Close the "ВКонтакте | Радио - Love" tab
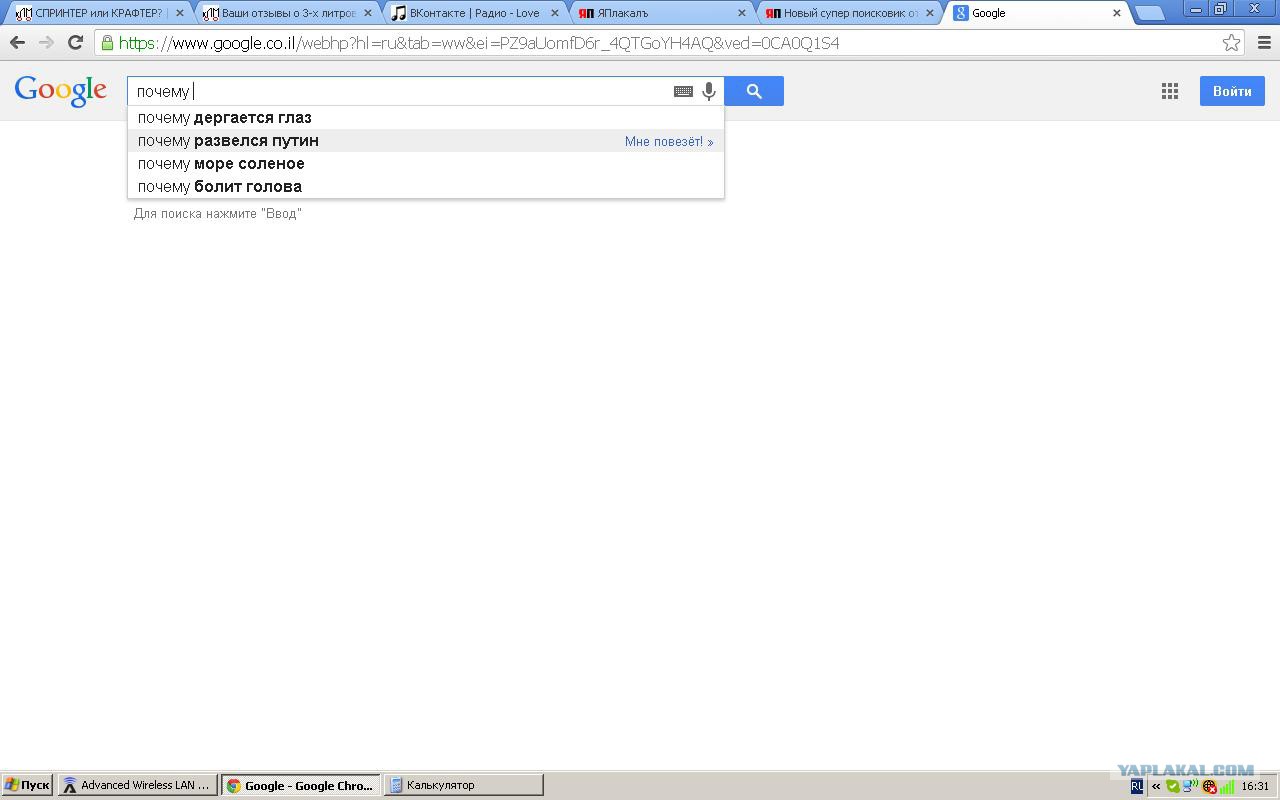This screenshot has height=800, width=1280. [555, 13]
